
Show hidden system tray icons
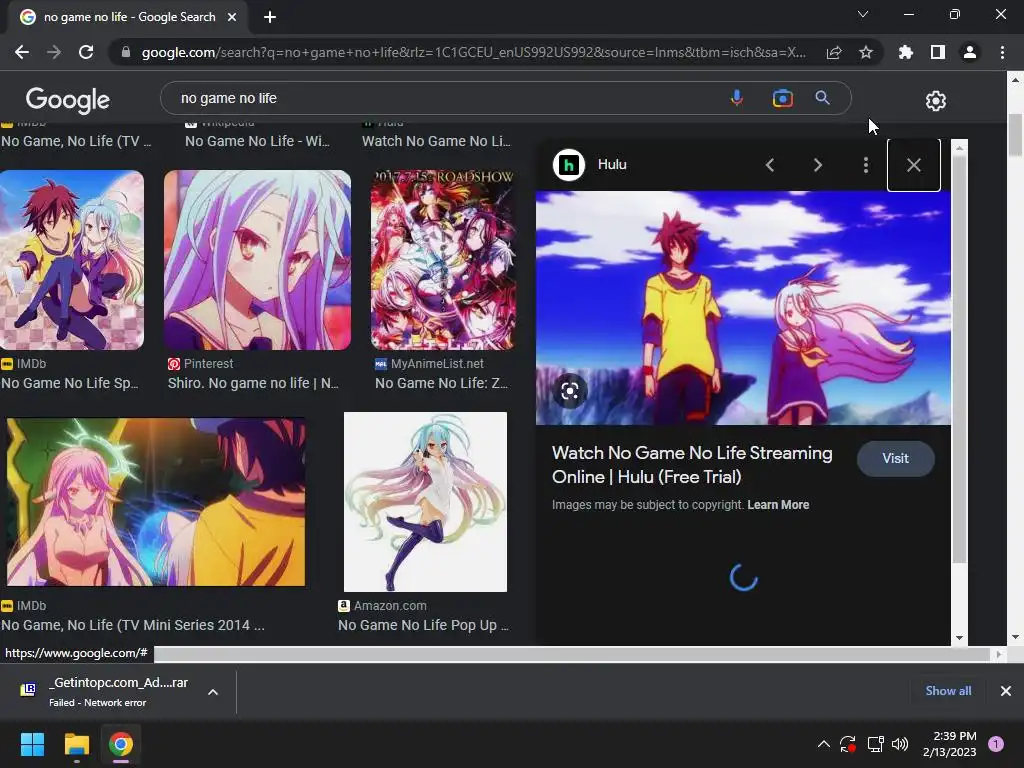(x=824, y=744)
